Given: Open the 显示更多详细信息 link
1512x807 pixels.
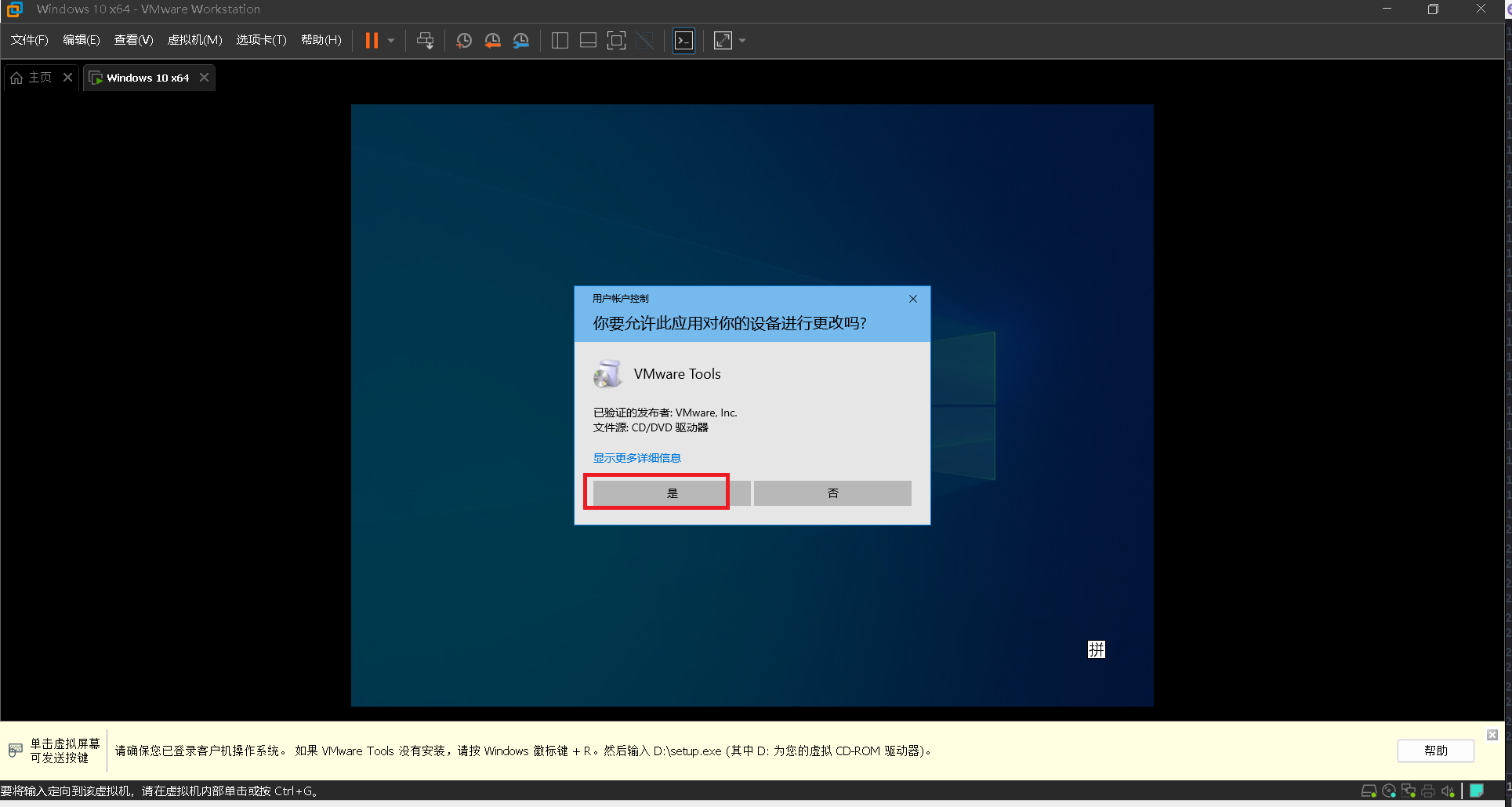Looking at the screenshot, I should [636, 458].
